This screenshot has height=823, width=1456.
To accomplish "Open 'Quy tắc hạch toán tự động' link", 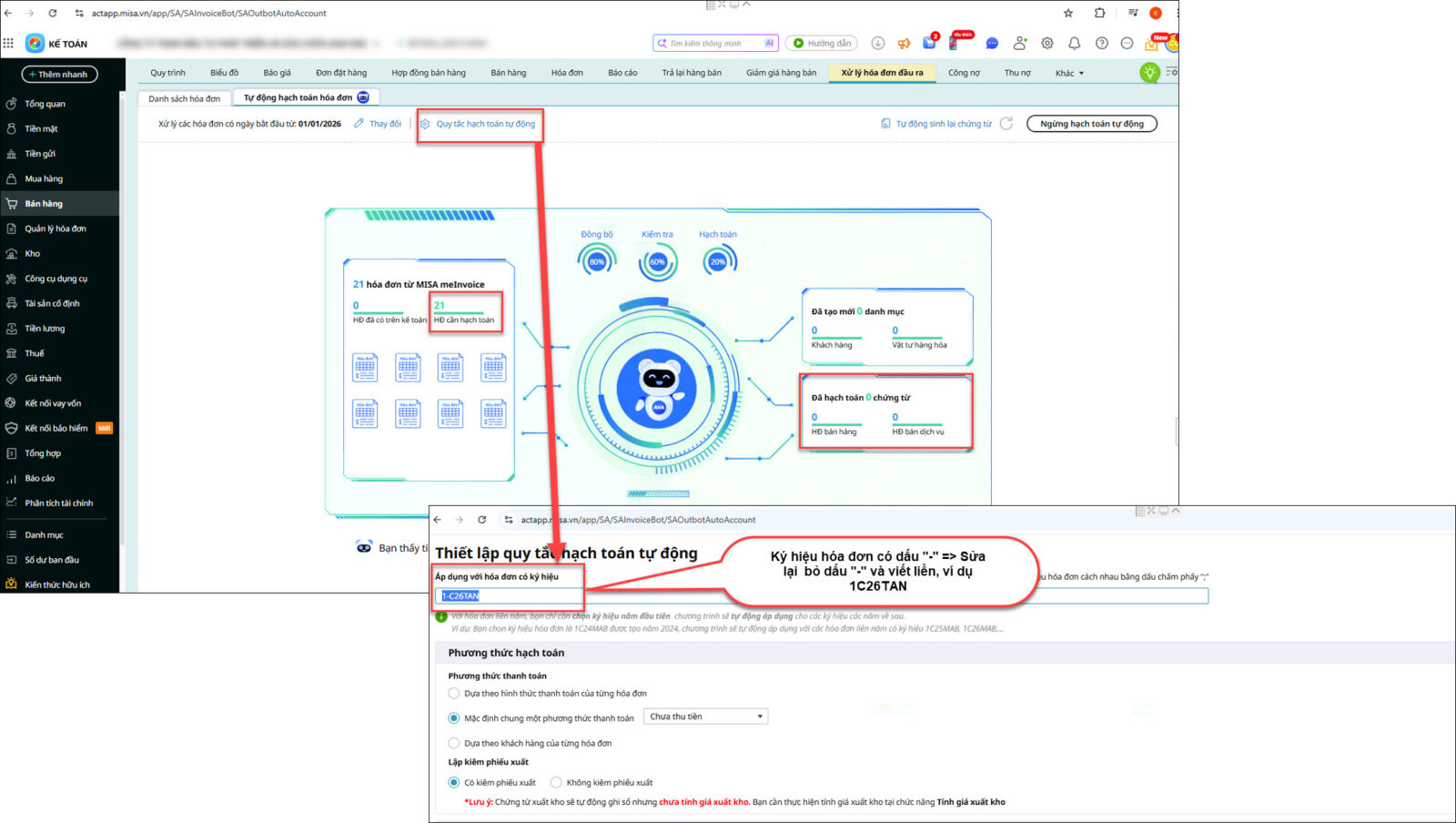I will click(x=485, y=124).
